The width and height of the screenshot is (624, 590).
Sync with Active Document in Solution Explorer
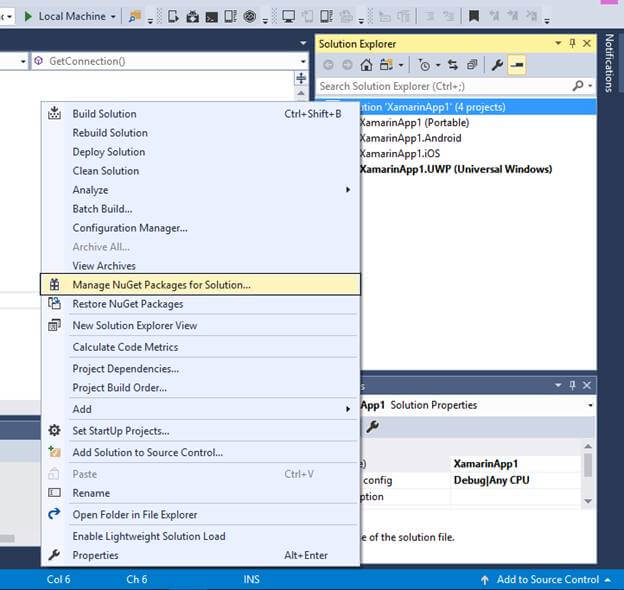coord(453,64)
